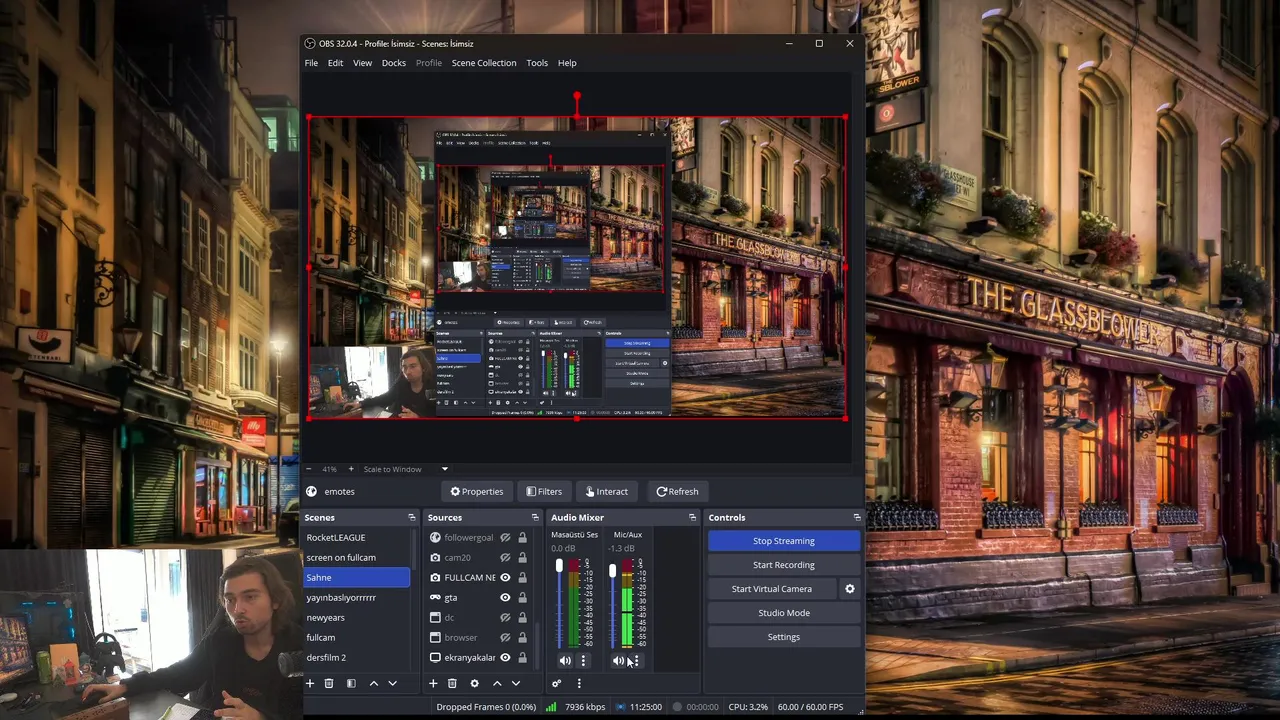Image resolution: width=1280 pixels, height=720 pixels.
Task: Start the Virtual Camera
Action: pyautogui.click(x=772, y=589)
